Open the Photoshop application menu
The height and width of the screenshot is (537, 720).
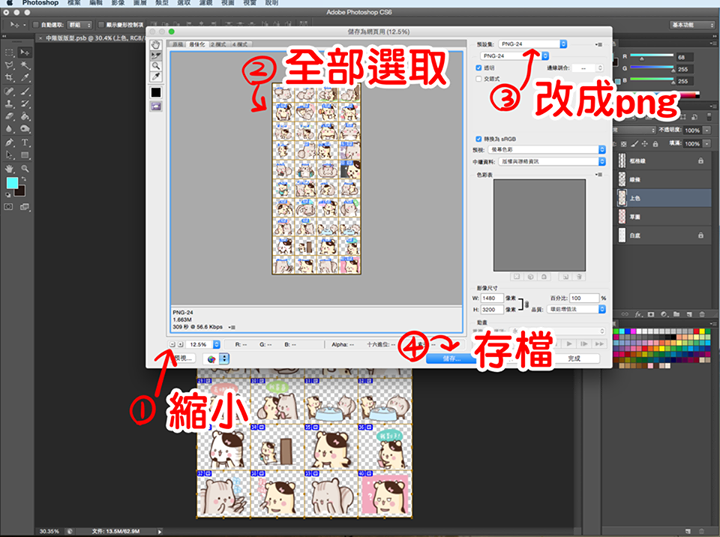tap(40, 3)
